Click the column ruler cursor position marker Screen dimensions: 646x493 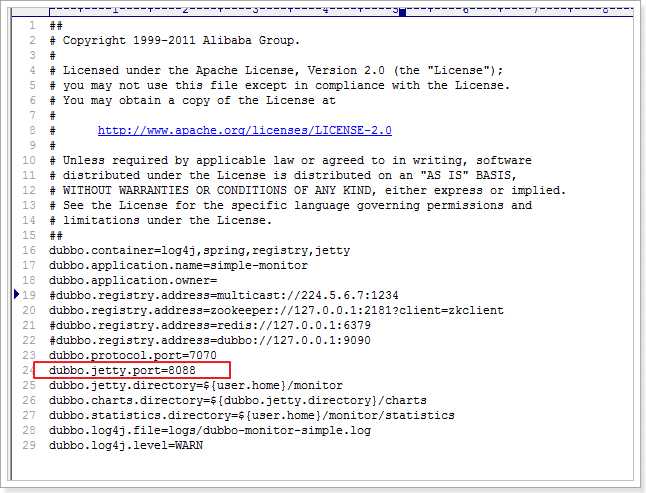click(x=403, y=12)
